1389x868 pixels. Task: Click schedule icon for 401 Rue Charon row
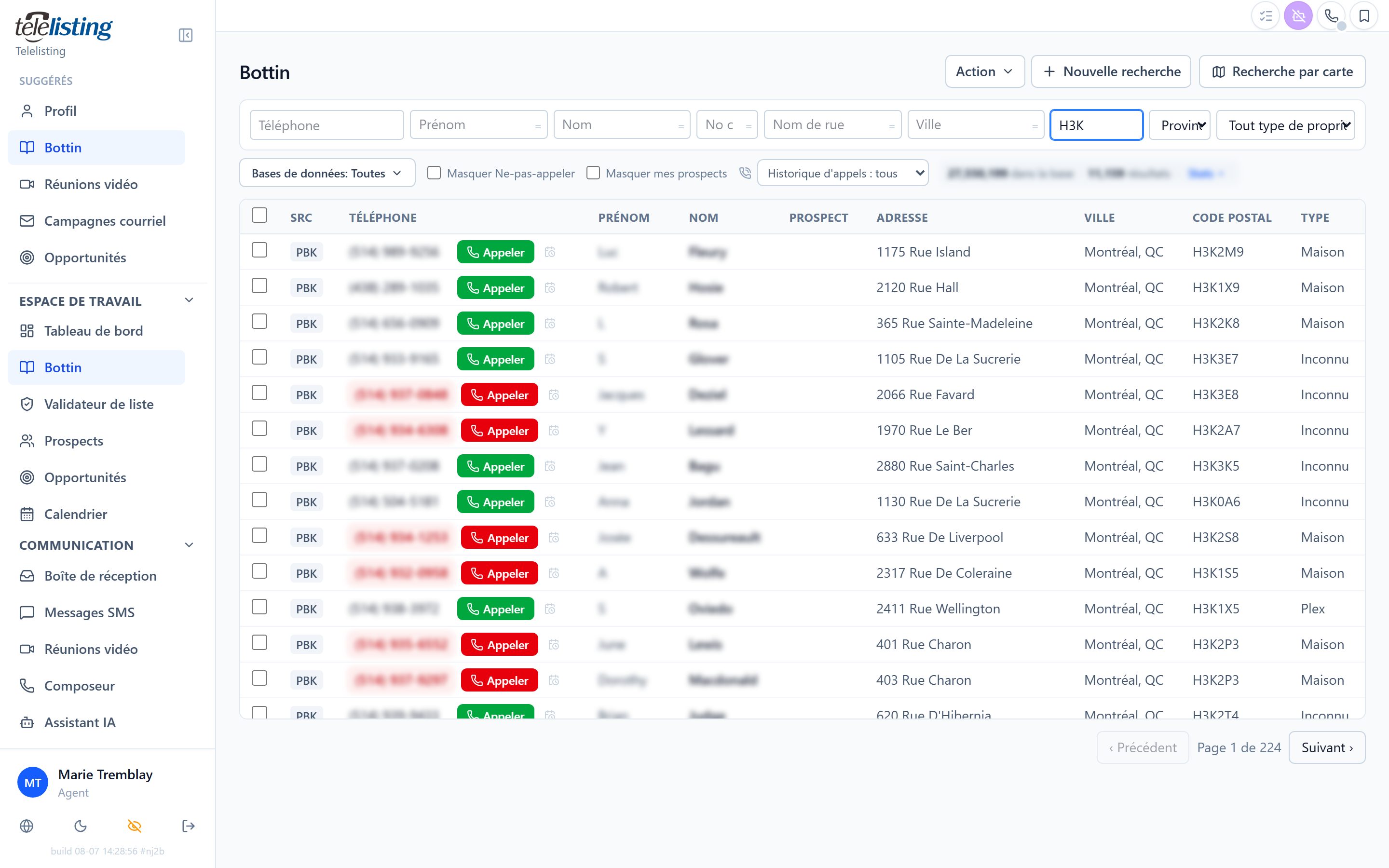(x=554, y=645)
